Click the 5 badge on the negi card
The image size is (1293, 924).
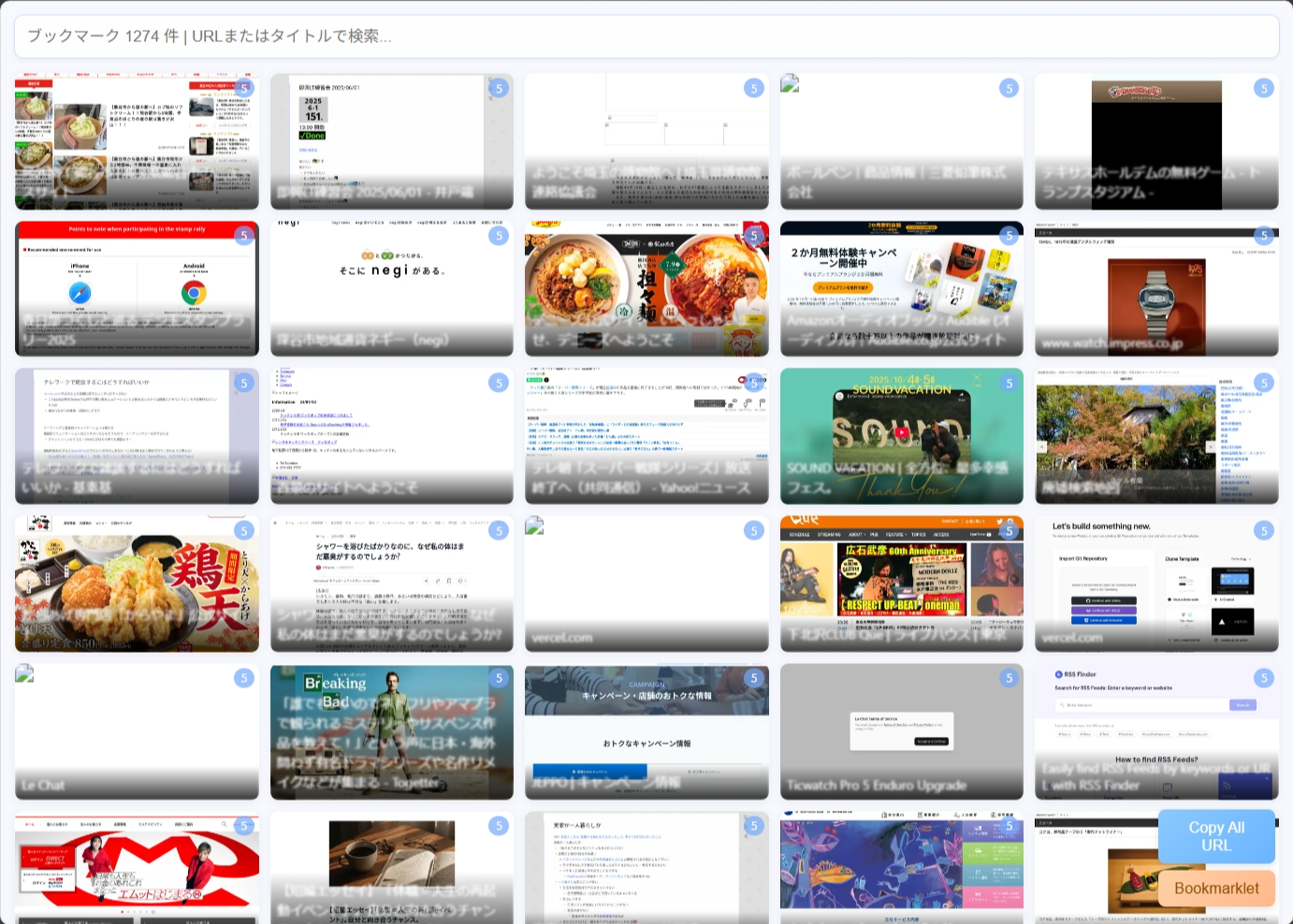coord(499,236)
